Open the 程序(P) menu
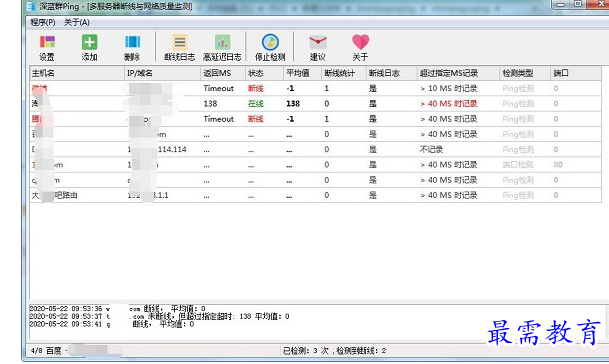The height and width of the screenshot is (364, 609). coord(43,23)
